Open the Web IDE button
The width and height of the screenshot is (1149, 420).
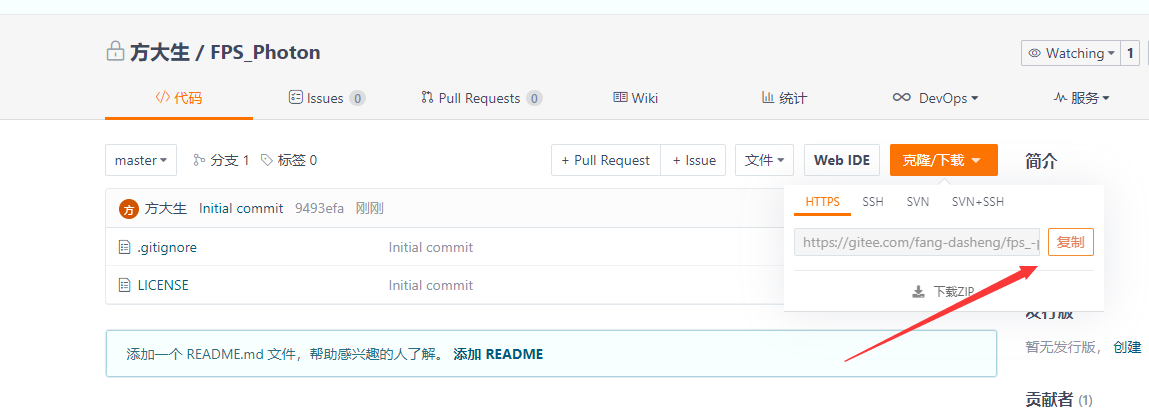(x=842, y=160)
